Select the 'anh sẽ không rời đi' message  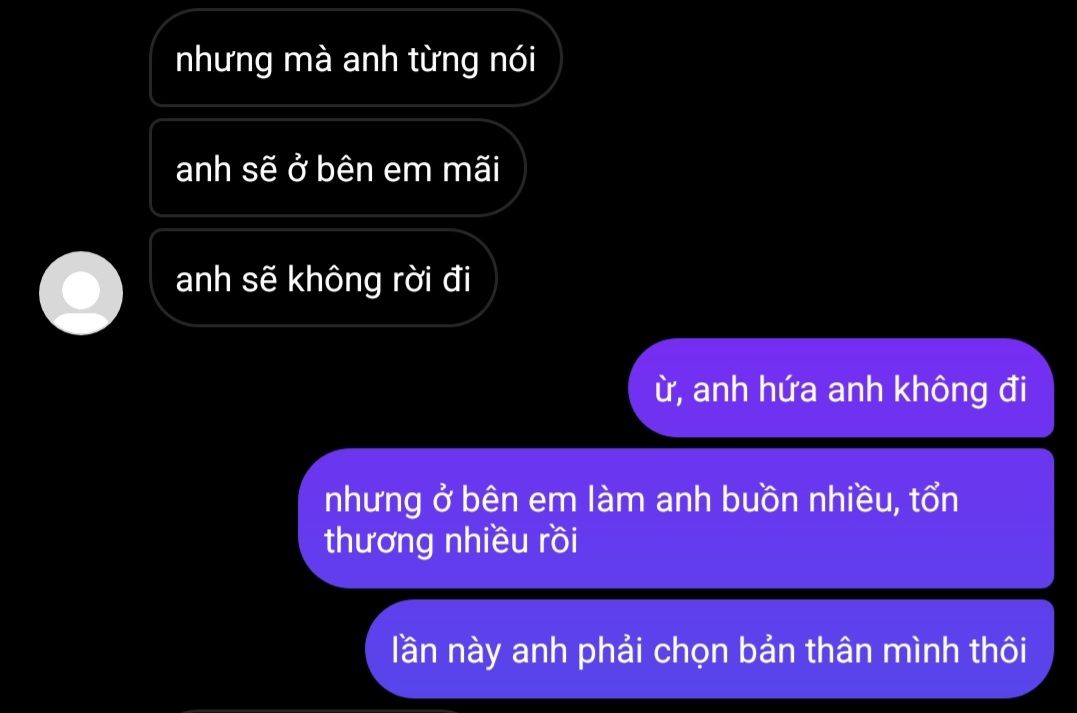click(324, 278)
